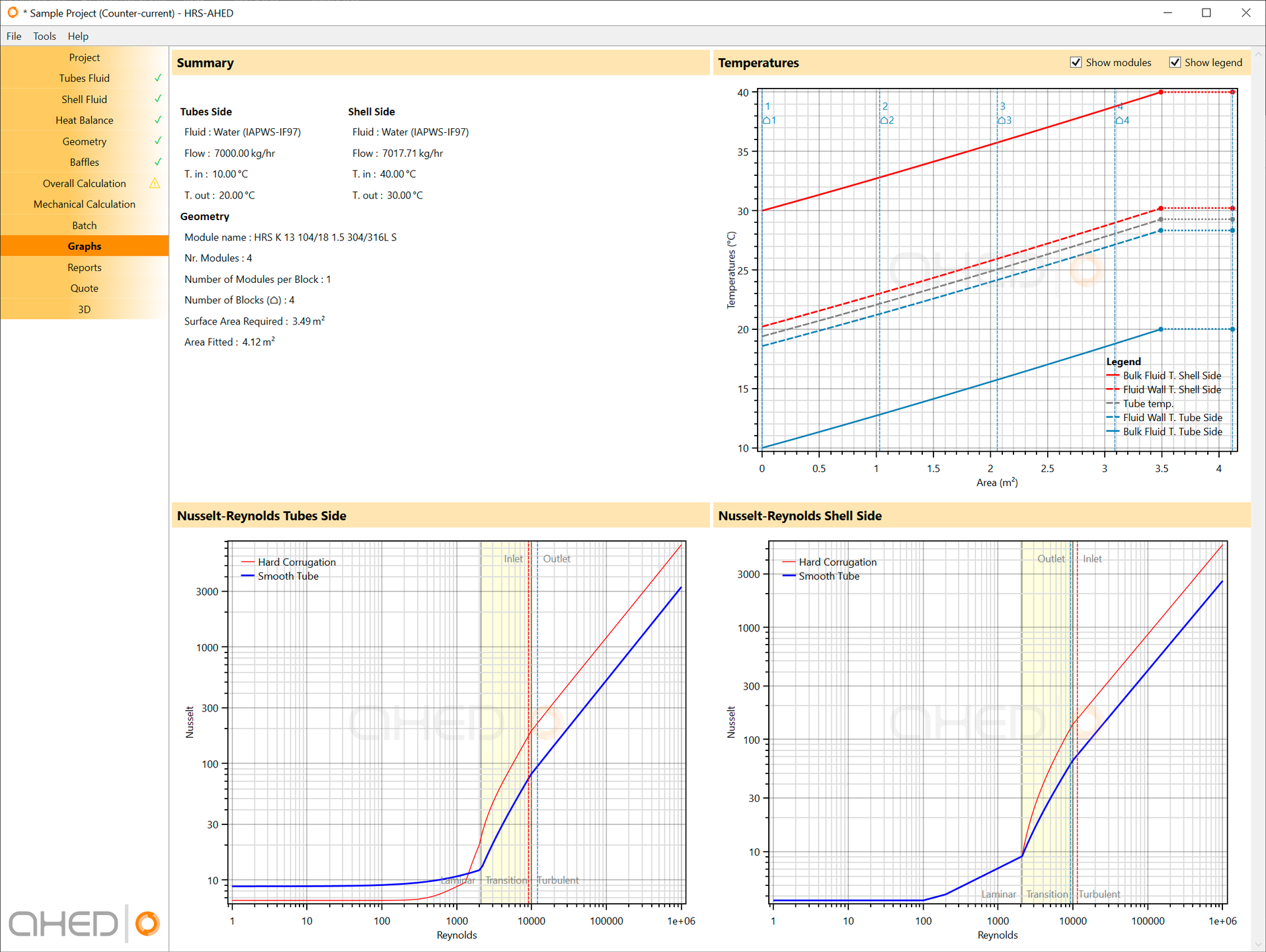The width and height of the screenshot is (1266, 952).
Task: Open the Reports section in sidebar
Action: coord(85,267)
